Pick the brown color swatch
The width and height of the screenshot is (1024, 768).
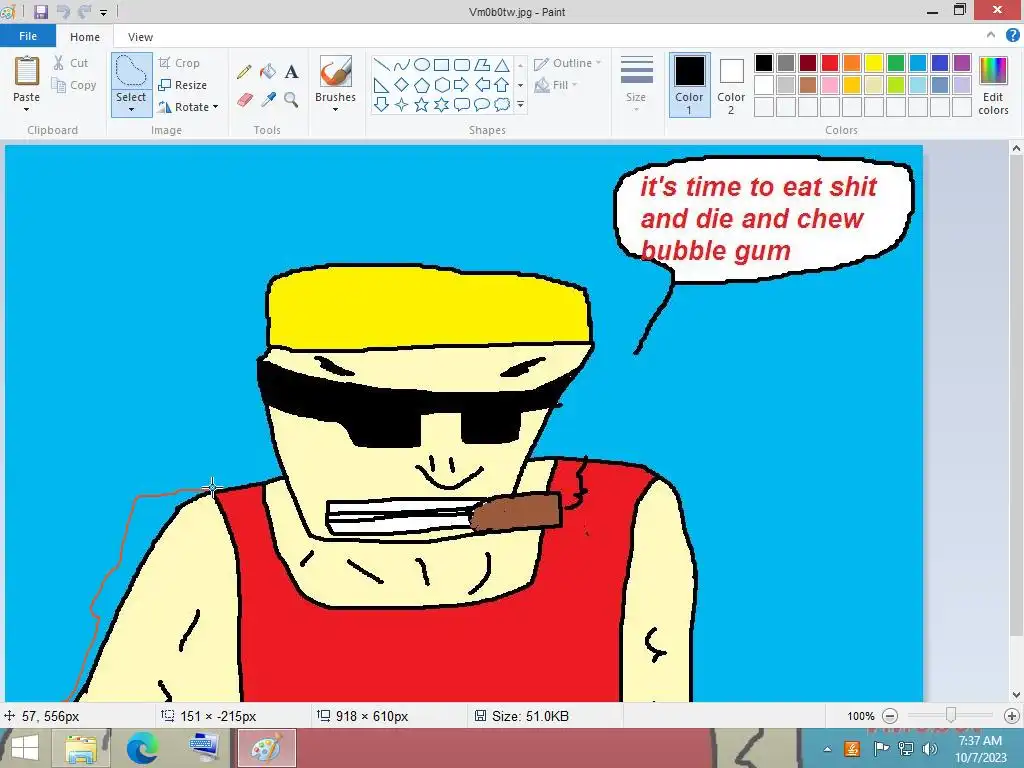coord(808,85)
